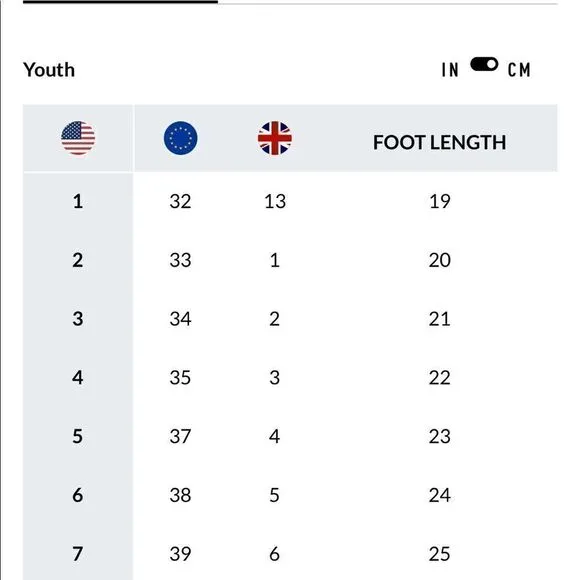Select US size 4 row

290,378
